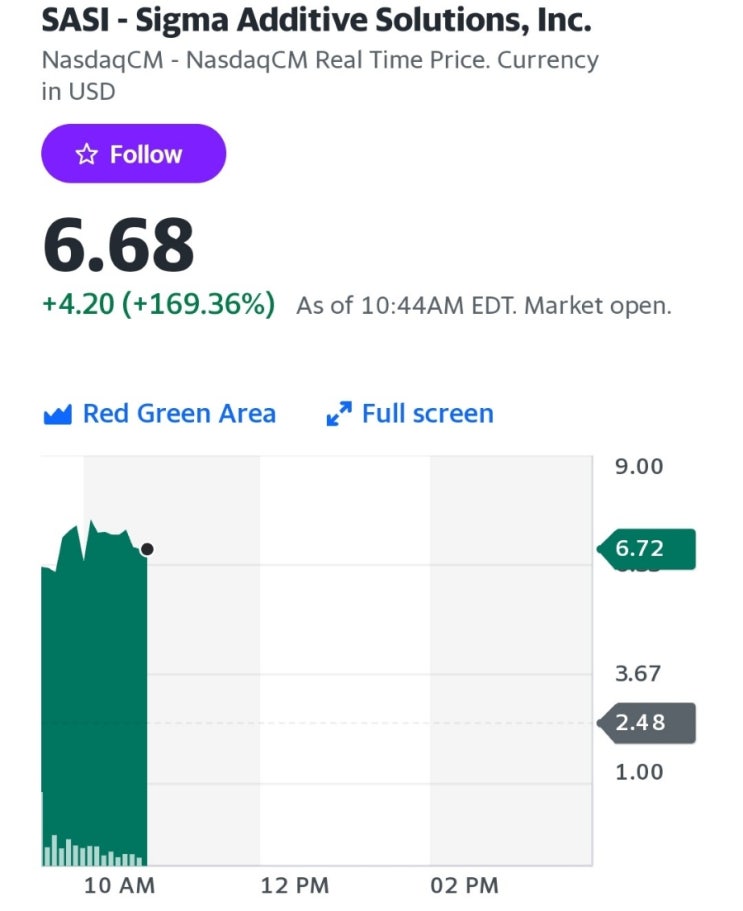Select the 02 PM time axis label
Screen dimensions: 743x911
[x=464, y=885]
